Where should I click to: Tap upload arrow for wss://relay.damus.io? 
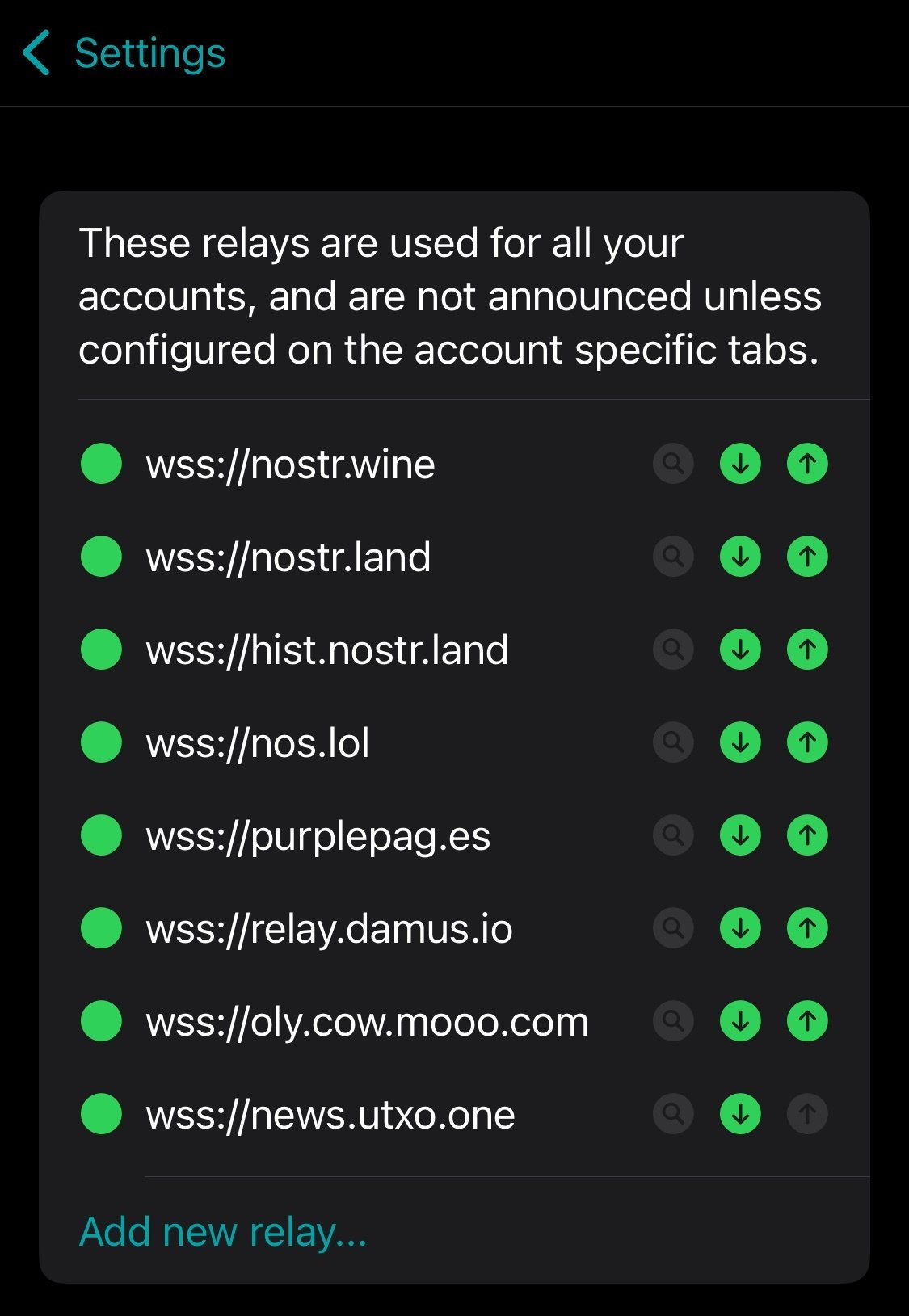click(x=807, y=928)
